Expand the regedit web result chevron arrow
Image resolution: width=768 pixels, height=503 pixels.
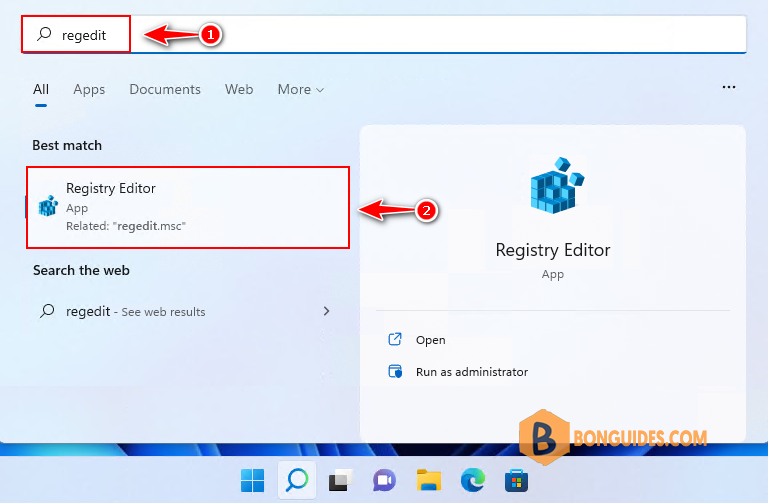(x=327, y=311)
